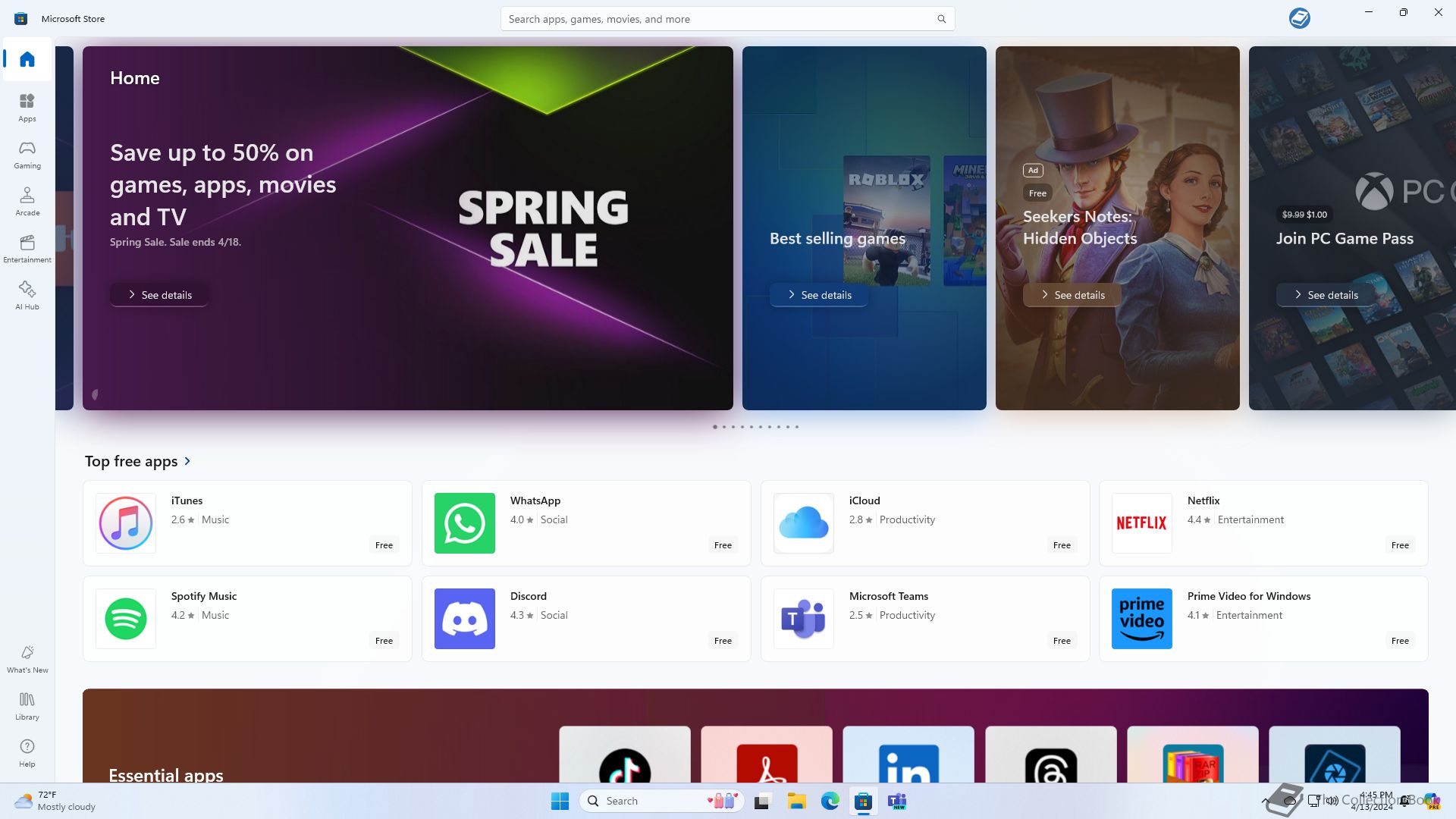This screenshot has height=819, width=1456.
Task: See details for Spring Sale
Action: click(x=159, y=295)
